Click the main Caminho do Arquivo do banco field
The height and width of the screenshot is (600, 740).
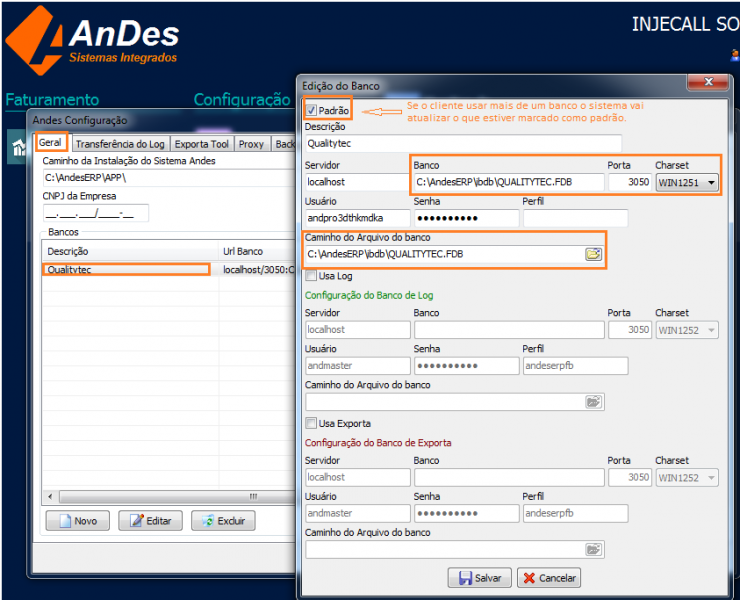pyautogui.click(x=445, y=254)
